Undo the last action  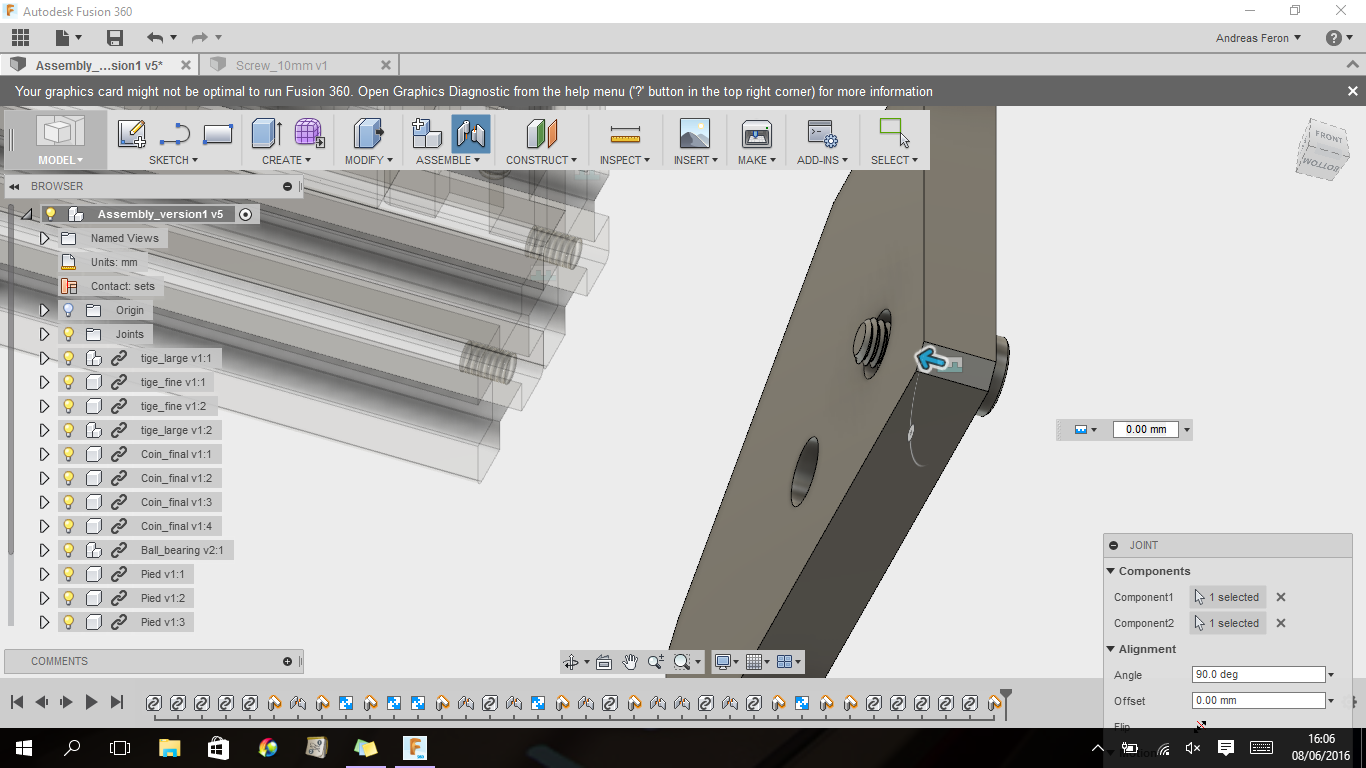tap(155, 38)
